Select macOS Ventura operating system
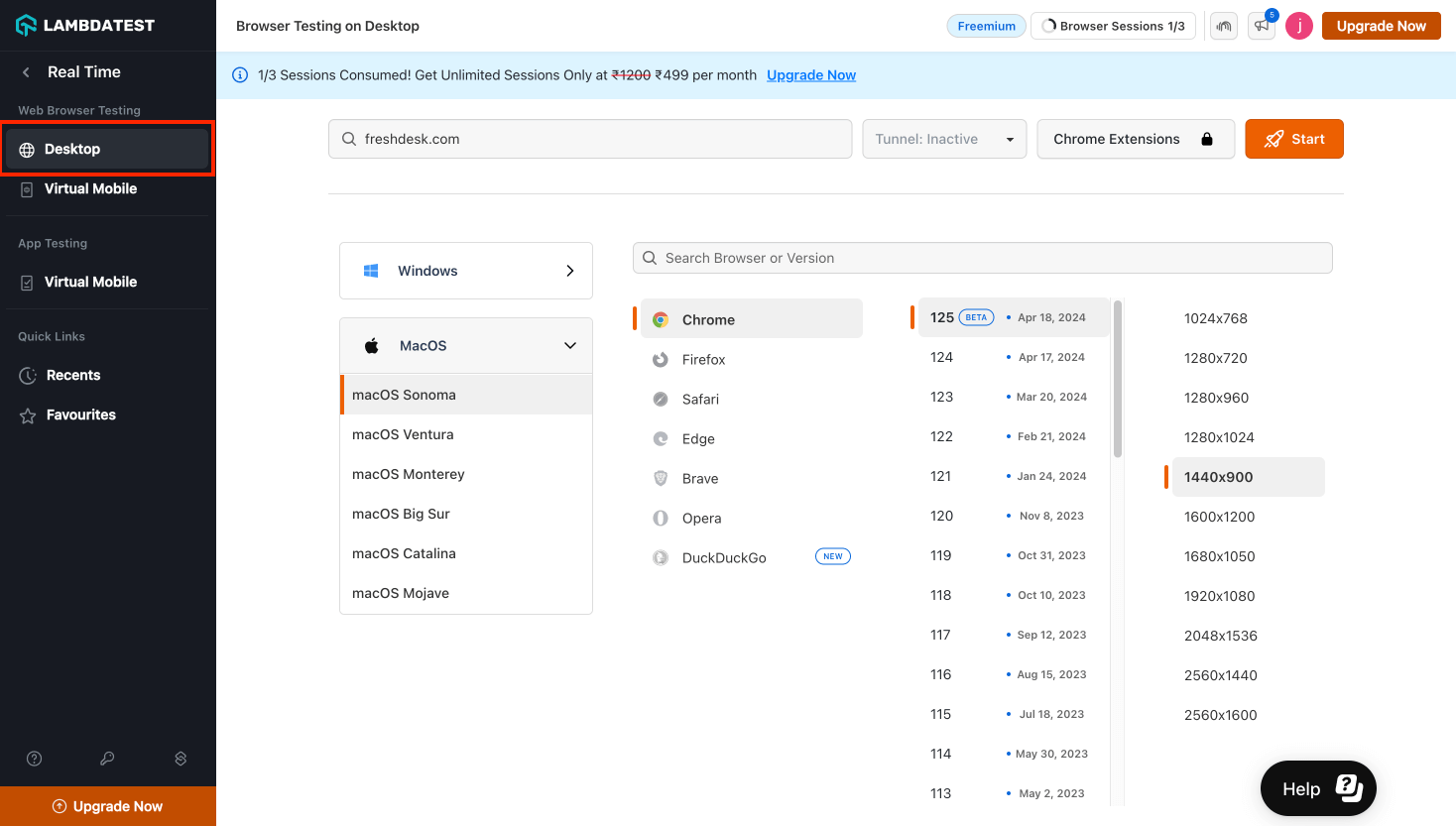 pos(403,434)
